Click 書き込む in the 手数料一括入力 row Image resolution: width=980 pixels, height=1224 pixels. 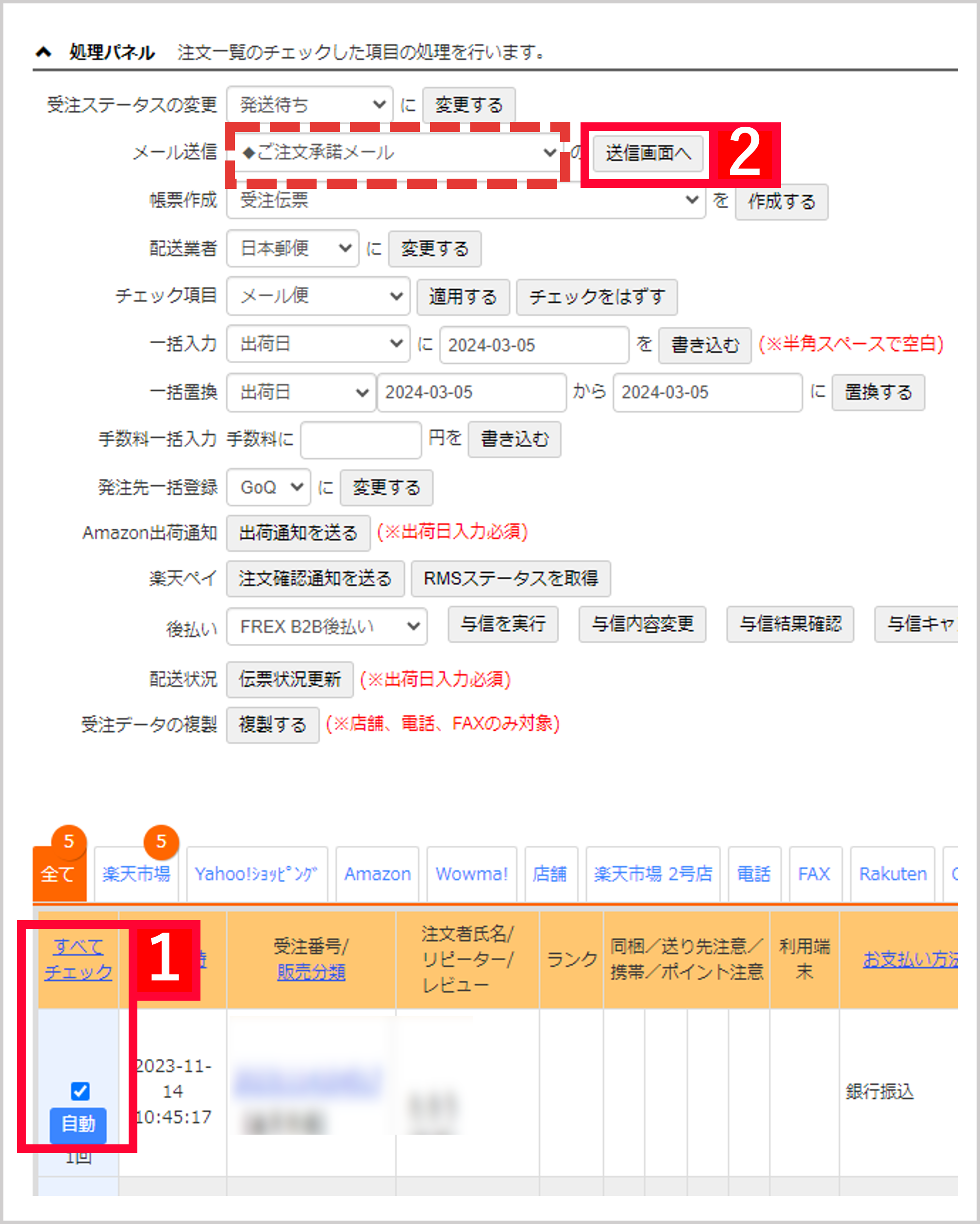(515, 439)
